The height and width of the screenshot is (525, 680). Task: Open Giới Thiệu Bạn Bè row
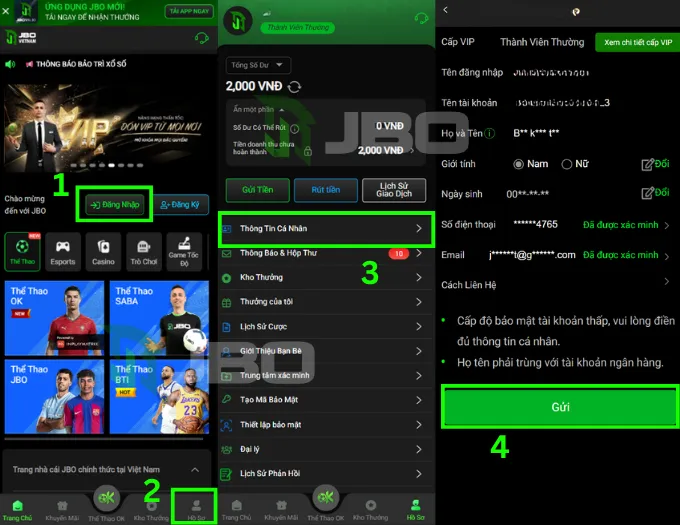pyautogui.click(x=326, y=351)
